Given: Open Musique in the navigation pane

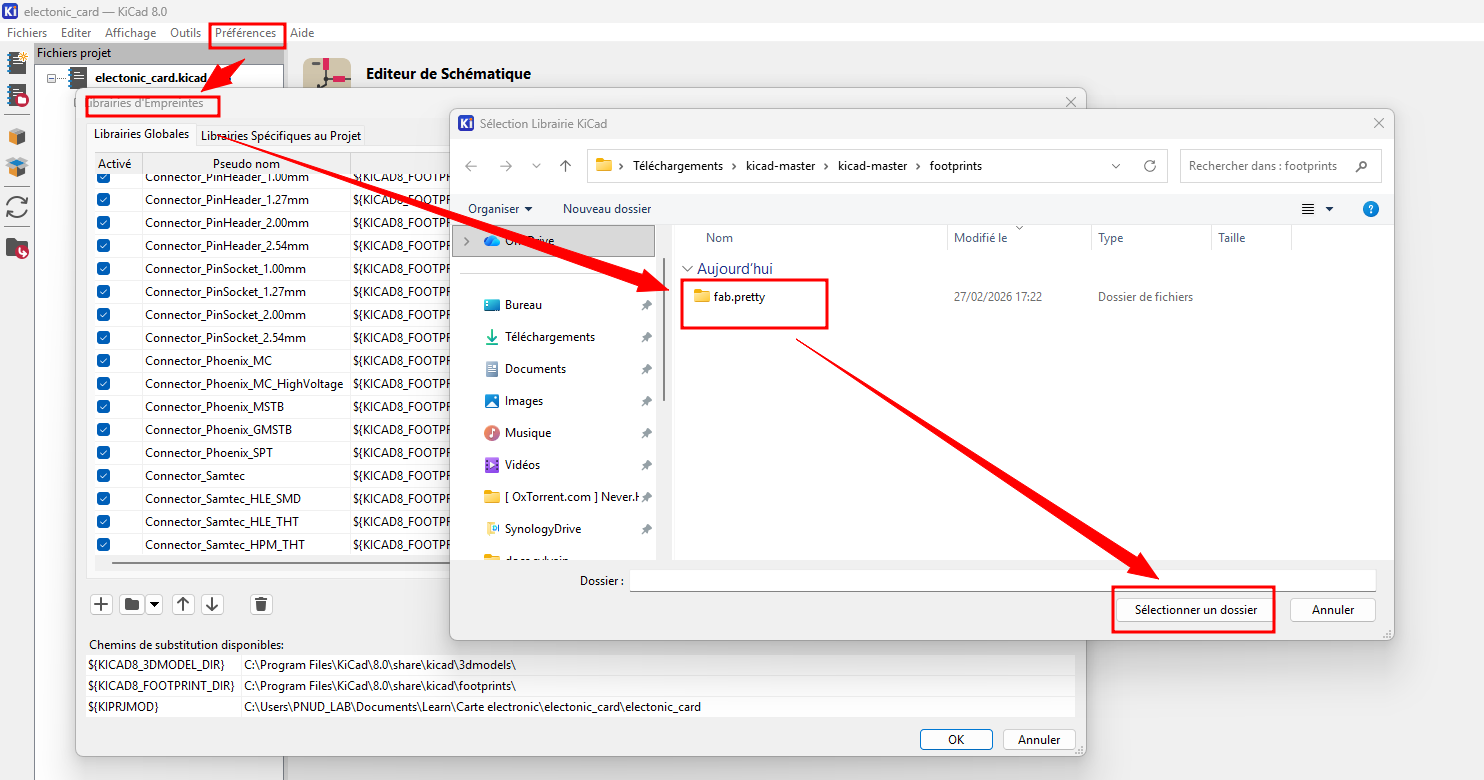Looking at the screenshot, I should 527,433.
